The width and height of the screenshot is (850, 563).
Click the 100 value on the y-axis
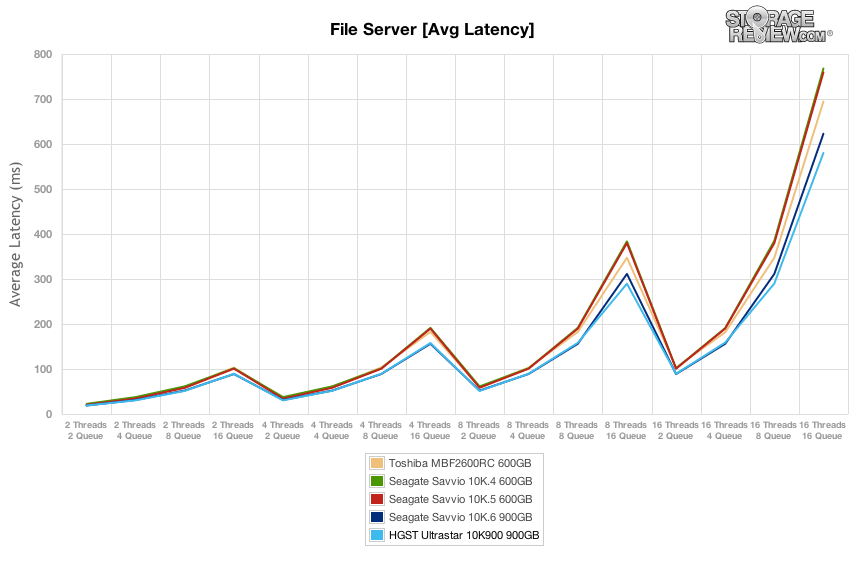42,369
